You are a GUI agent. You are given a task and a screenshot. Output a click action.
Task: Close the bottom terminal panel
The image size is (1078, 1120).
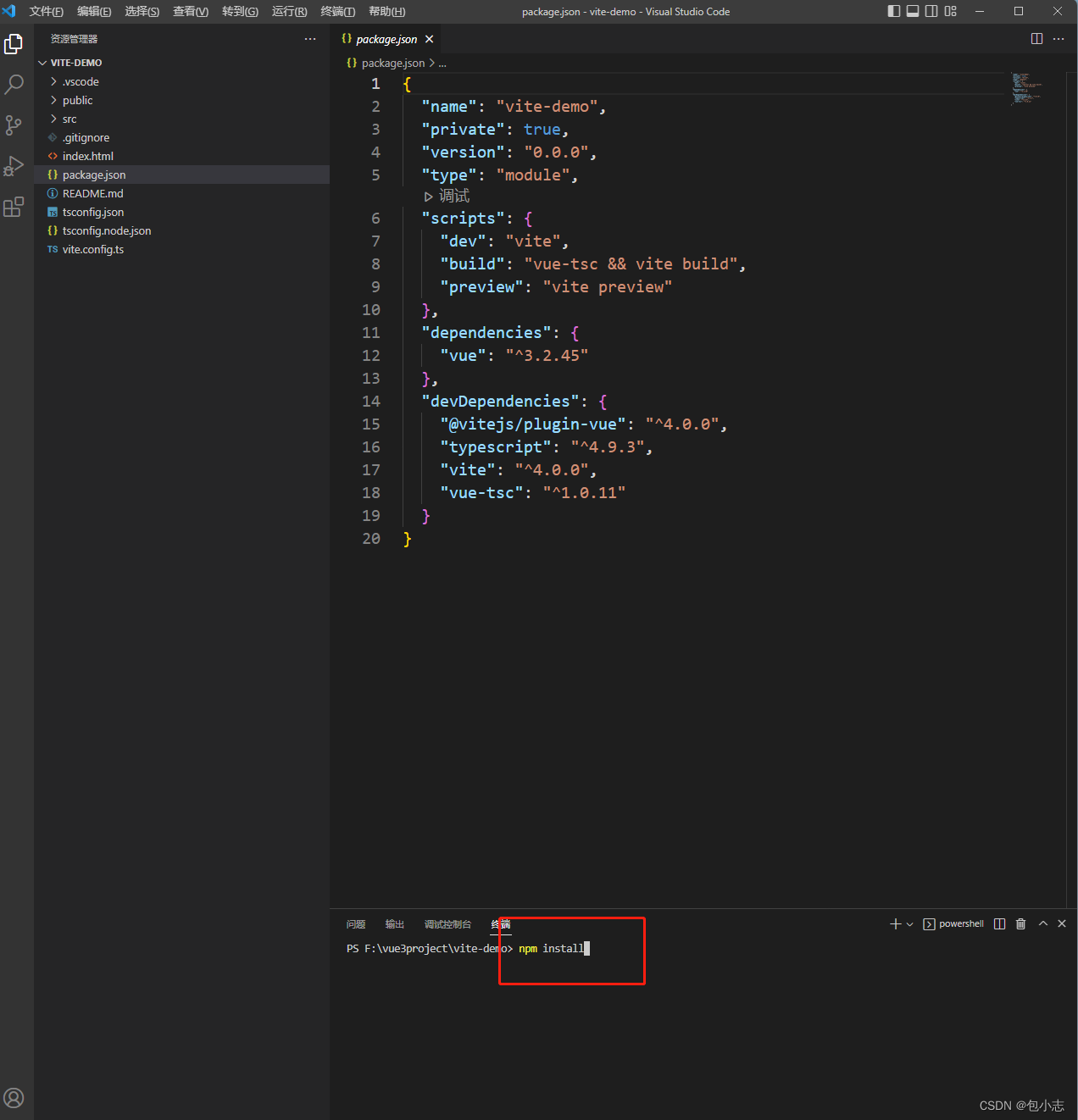1062,923
